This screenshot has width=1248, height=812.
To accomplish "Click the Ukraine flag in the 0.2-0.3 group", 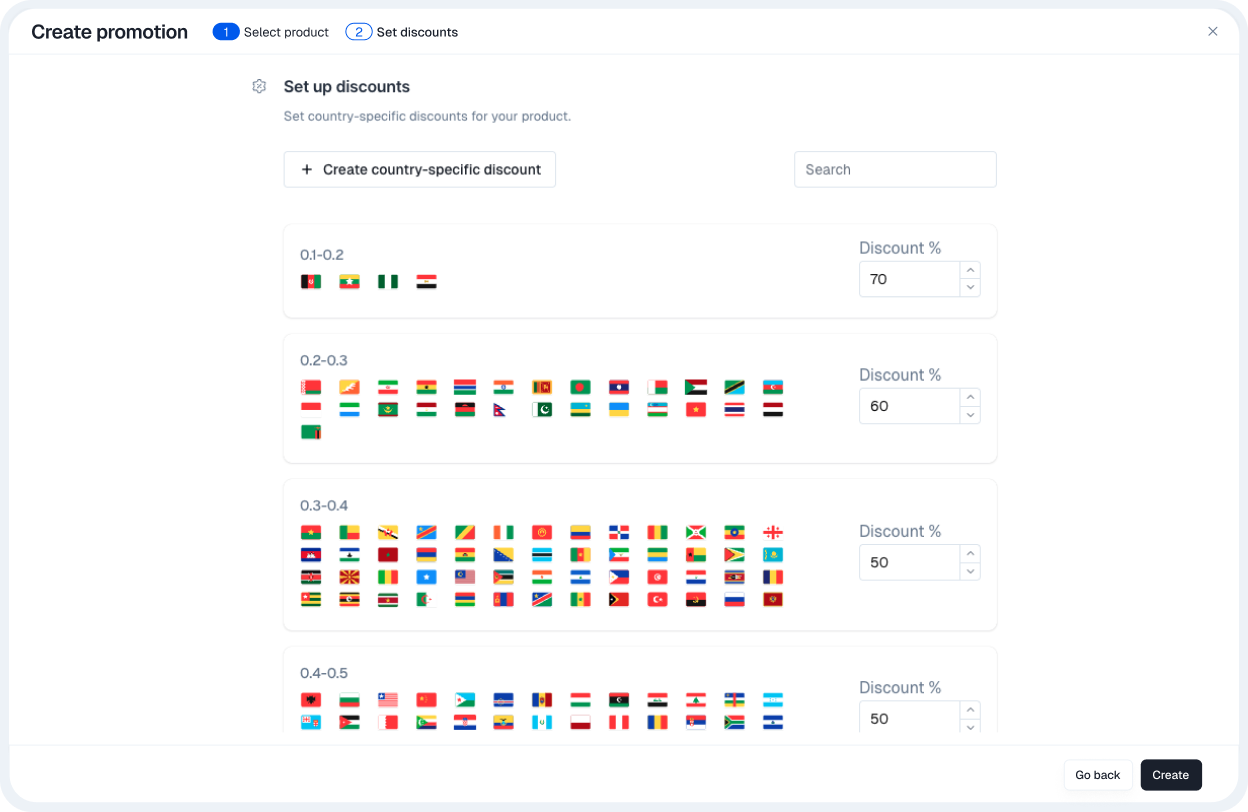I will (619, 409).
